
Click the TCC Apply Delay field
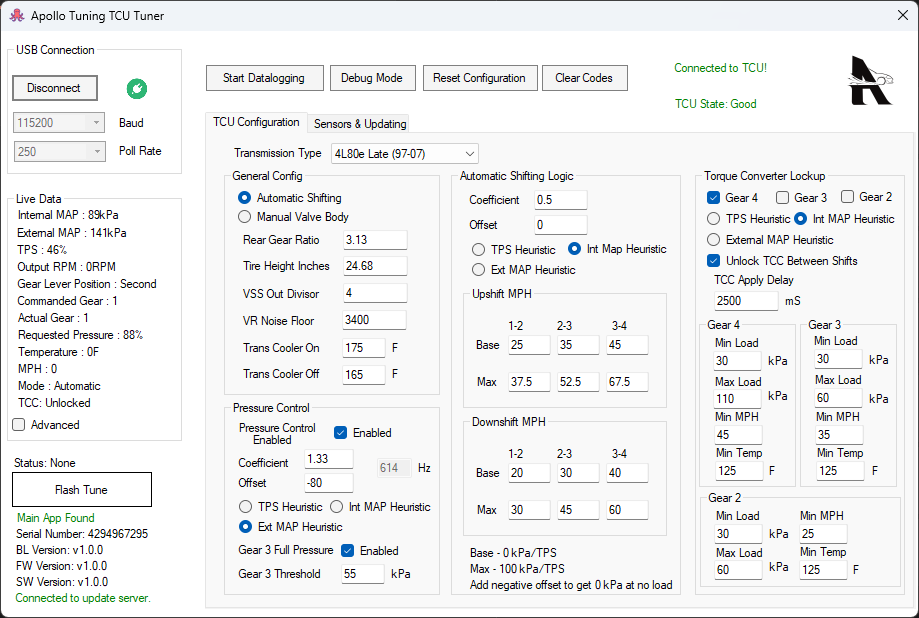click(746, 301)
